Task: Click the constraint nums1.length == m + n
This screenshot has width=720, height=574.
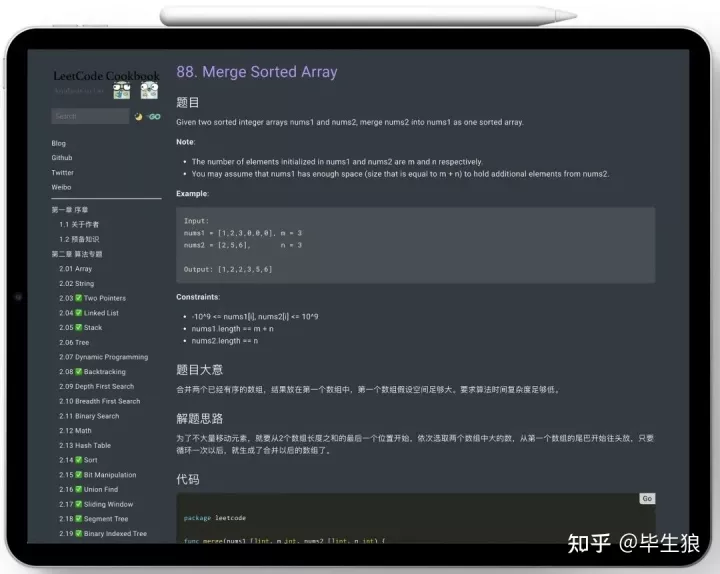Action: tap(232, 329)
